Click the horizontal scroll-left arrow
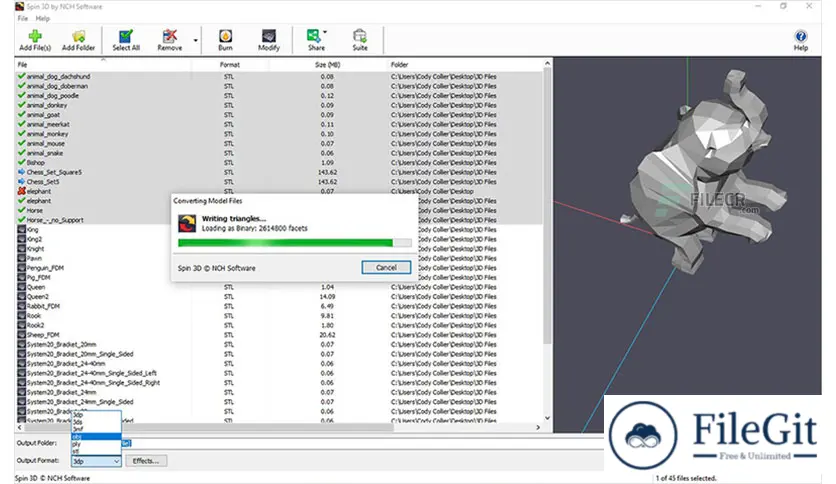This screenshot has width=836, height=484. pyautogui.click(x=20, y=427)
